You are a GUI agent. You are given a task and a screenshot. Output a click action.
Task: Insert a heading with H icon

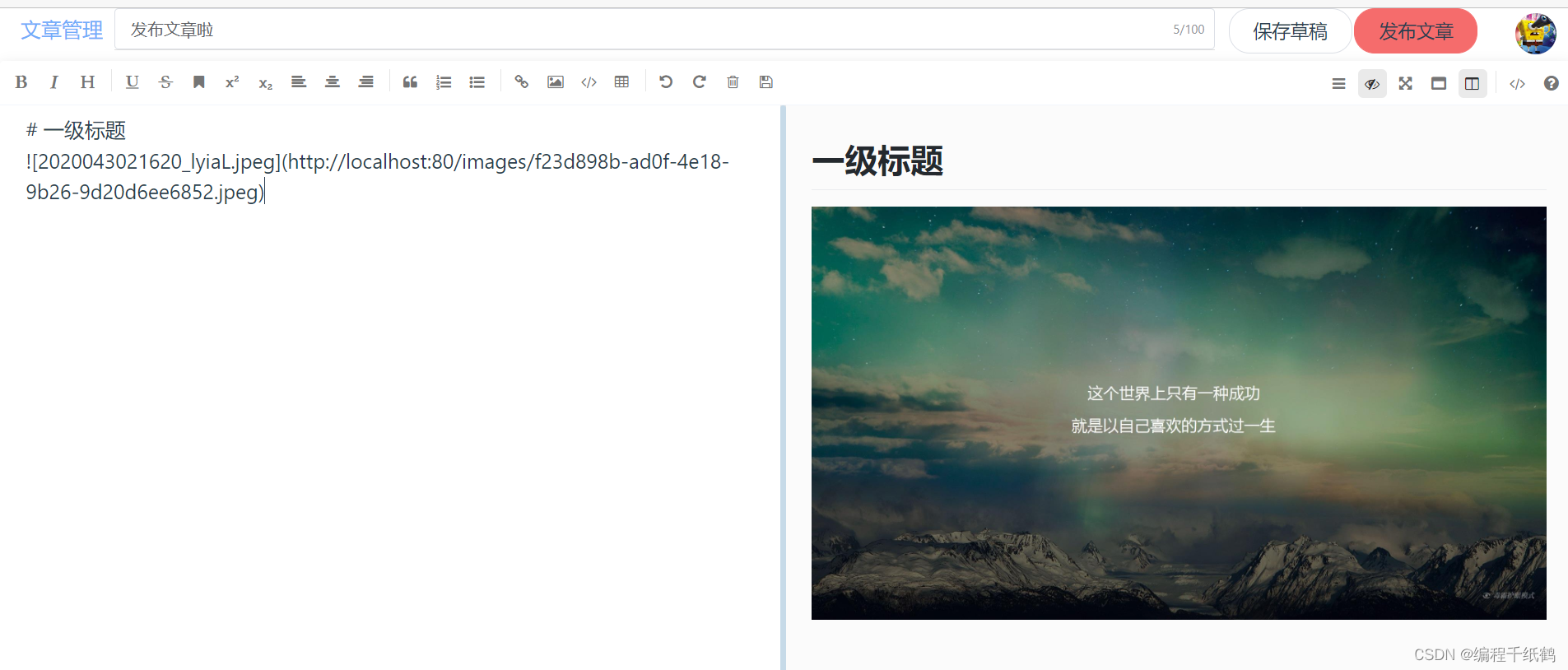click(87, 81)
